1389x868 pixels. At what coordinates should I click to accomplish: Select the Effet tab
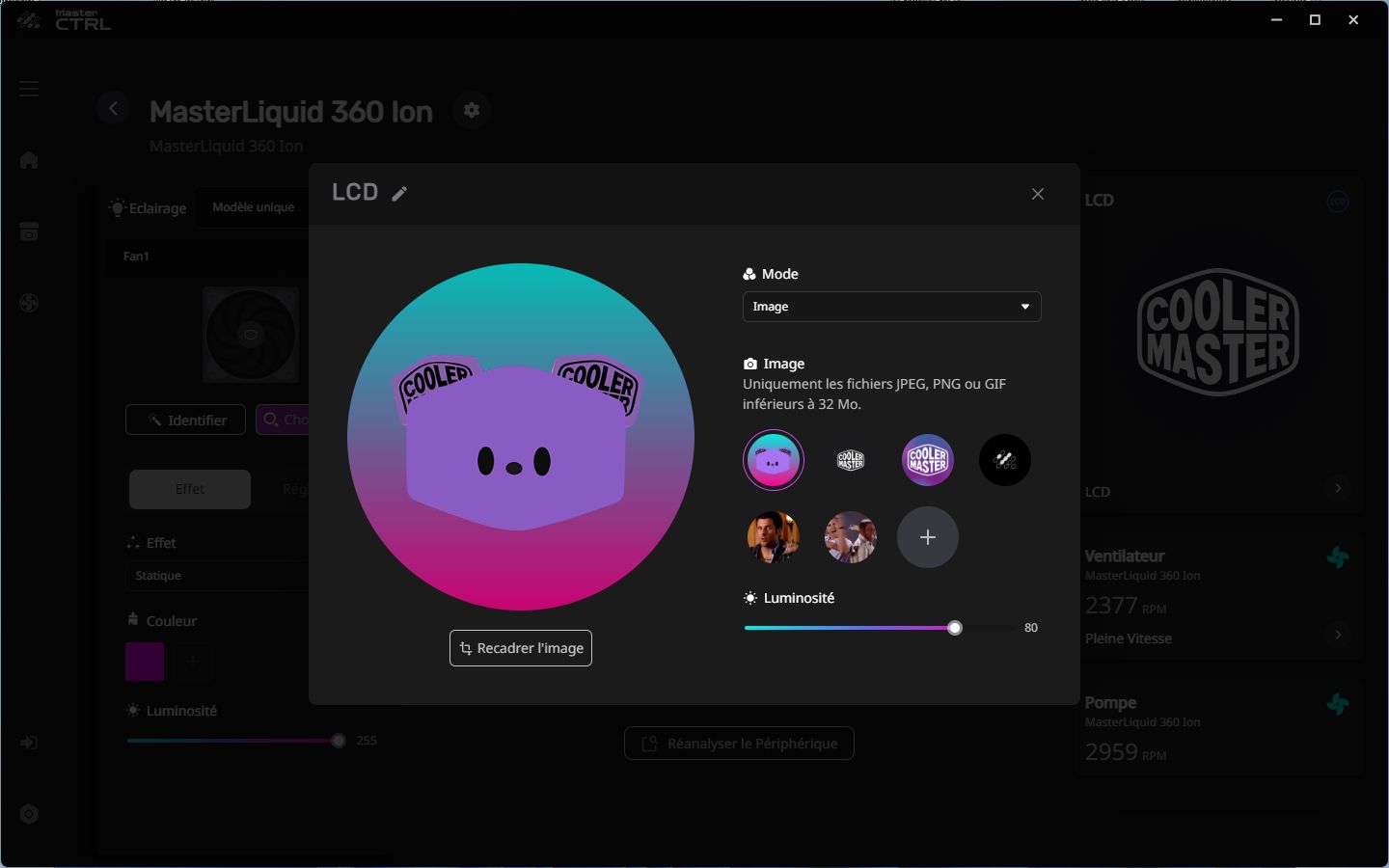coord(190,489)
